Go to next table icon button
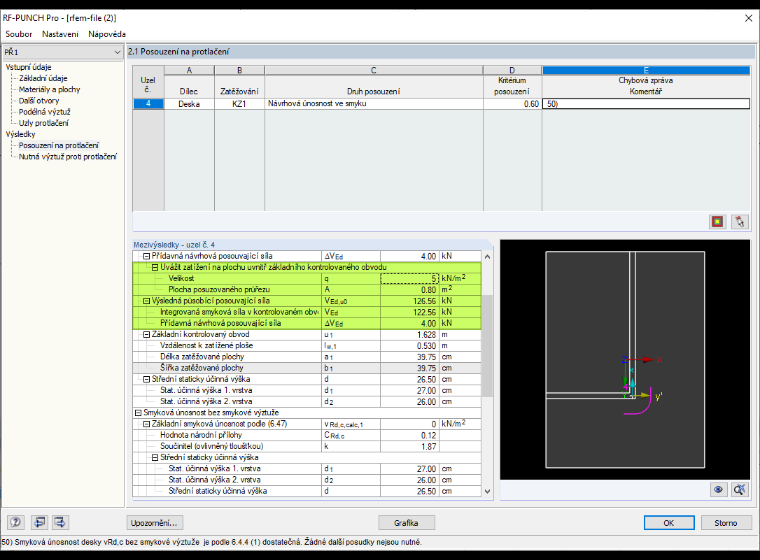 [x=60, y=522]
